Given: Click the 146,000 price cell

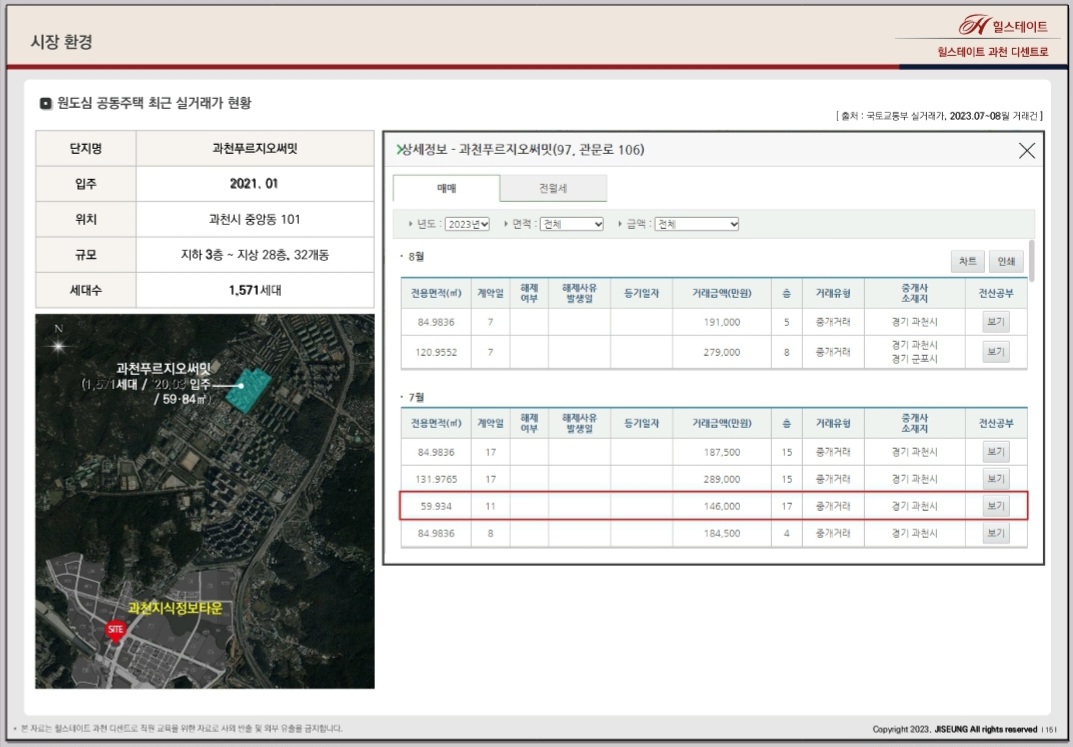Looking at the screenshot, I should (721, 506).
